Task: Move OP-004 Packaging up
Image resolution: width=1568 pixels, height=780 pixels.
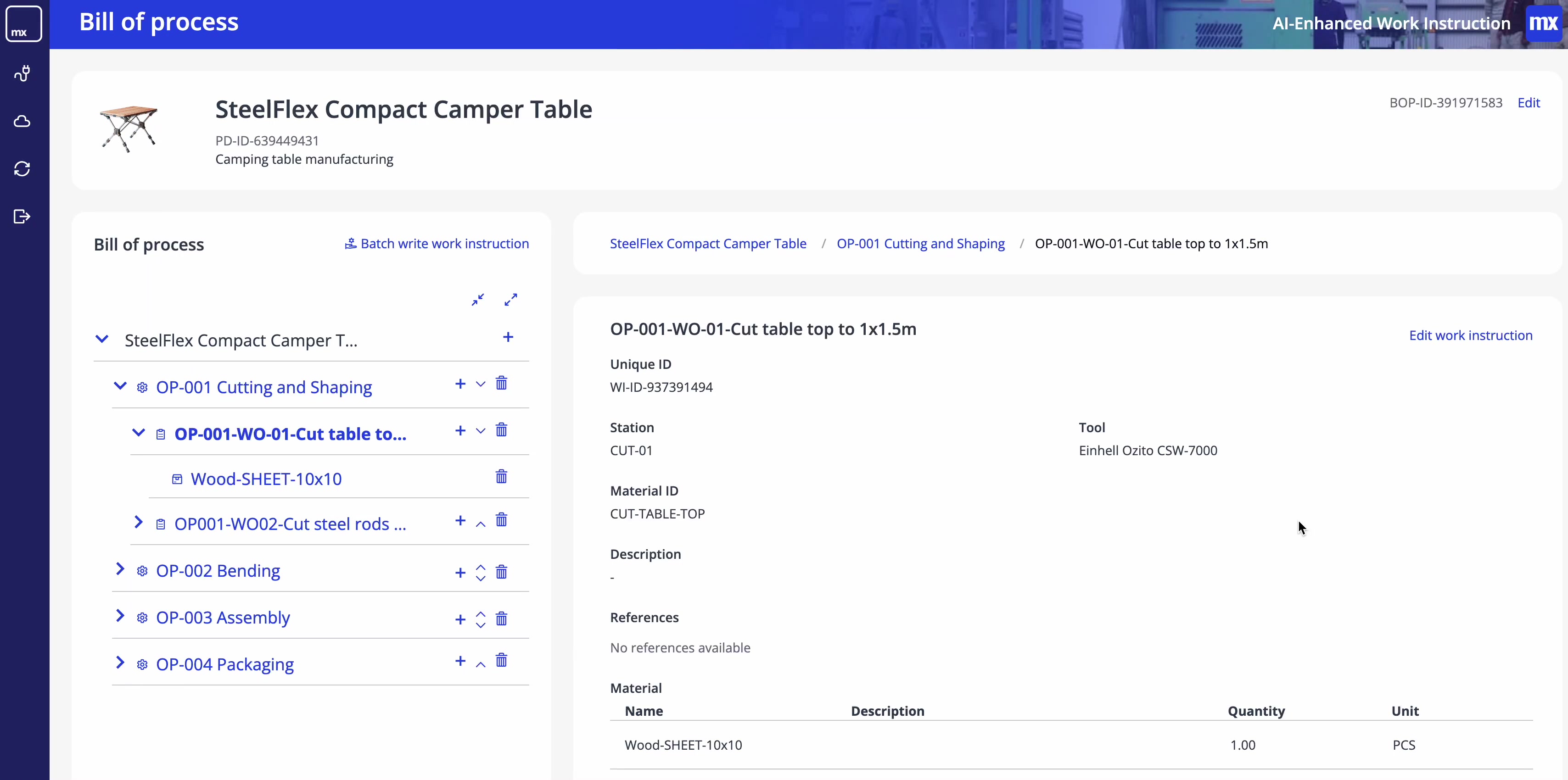Action: [480, 664]
